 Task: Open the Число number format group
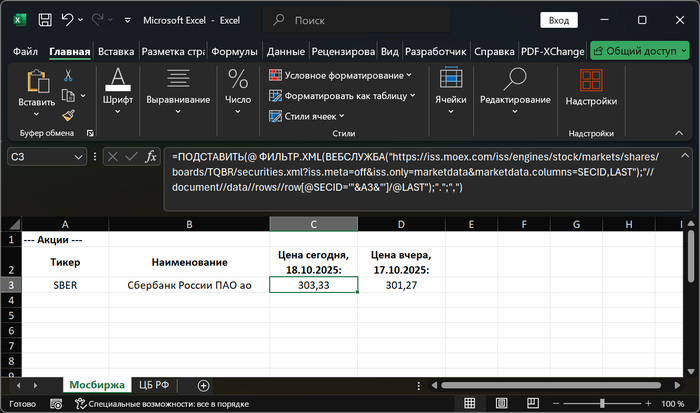click(238, 92)
